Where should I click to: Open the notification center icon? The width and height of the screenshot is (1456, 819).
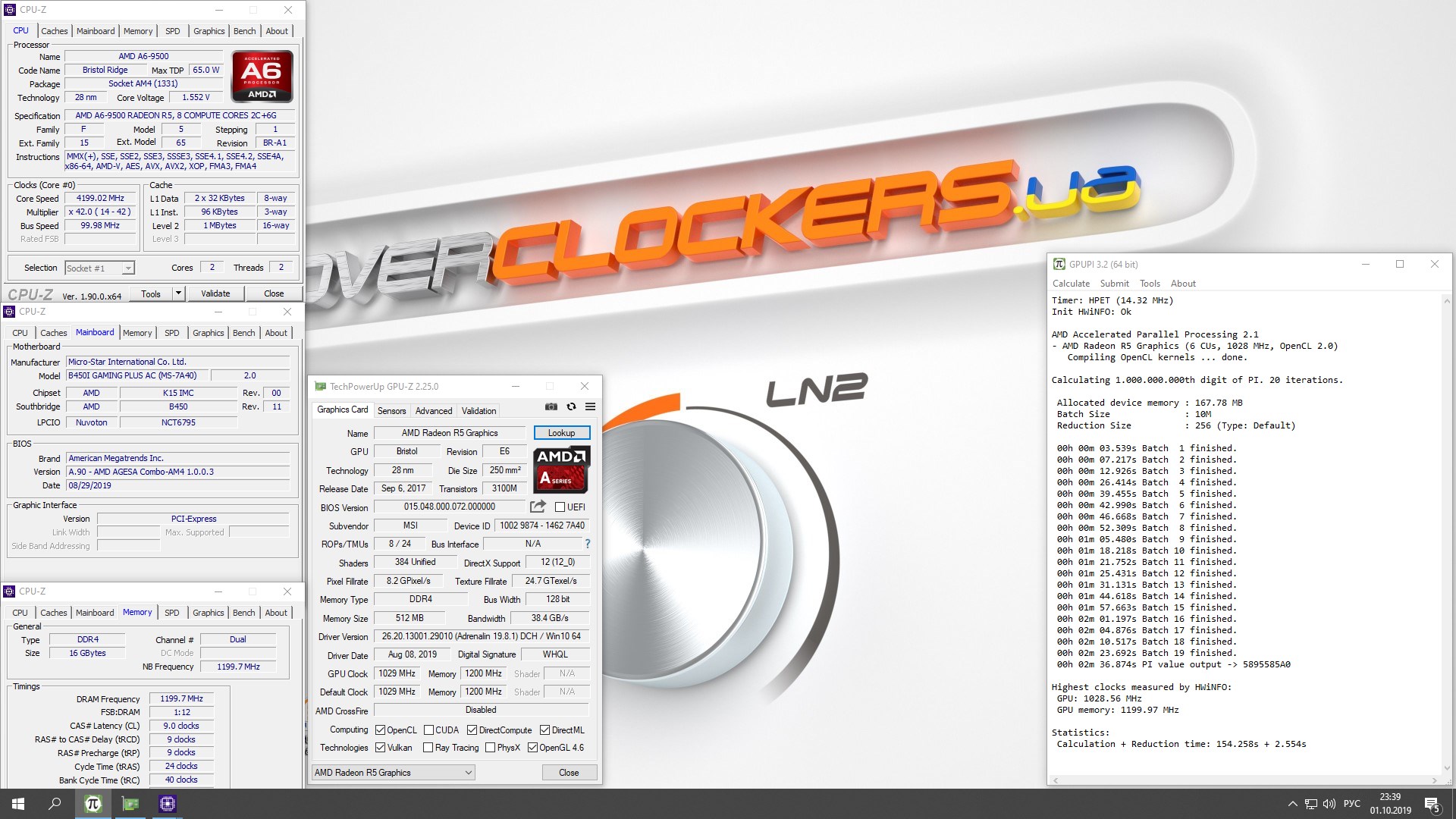1432,805
